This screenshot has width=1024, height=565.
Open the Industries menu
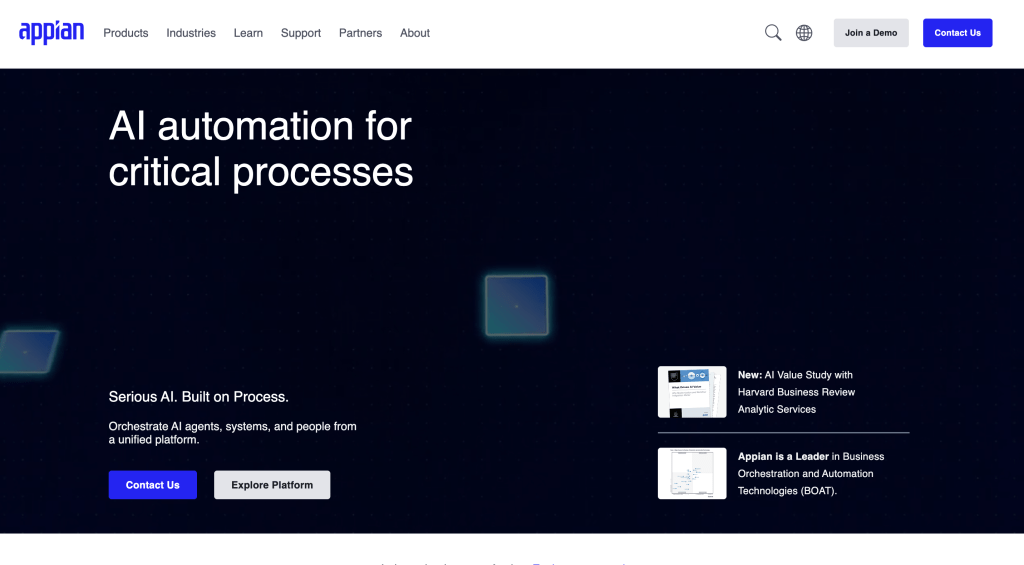point(191,33)
